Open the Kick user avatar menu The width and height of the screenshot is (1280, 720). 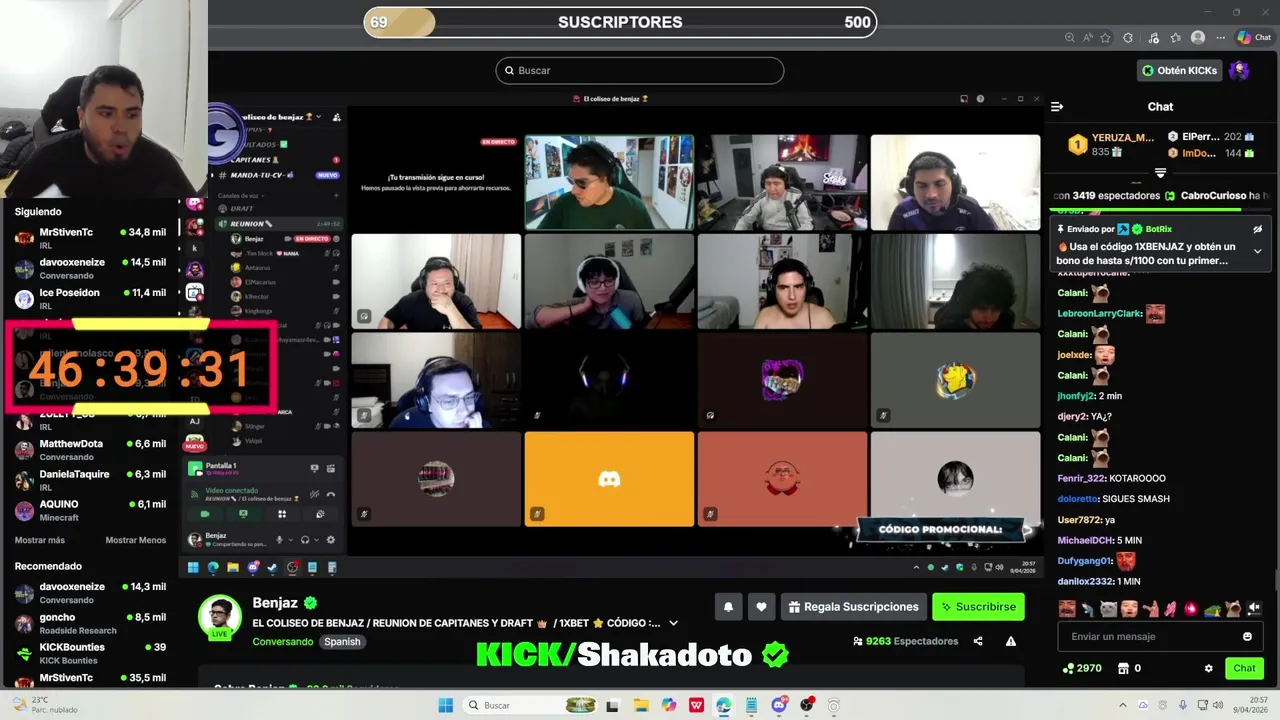click(x=1239, y=71)
